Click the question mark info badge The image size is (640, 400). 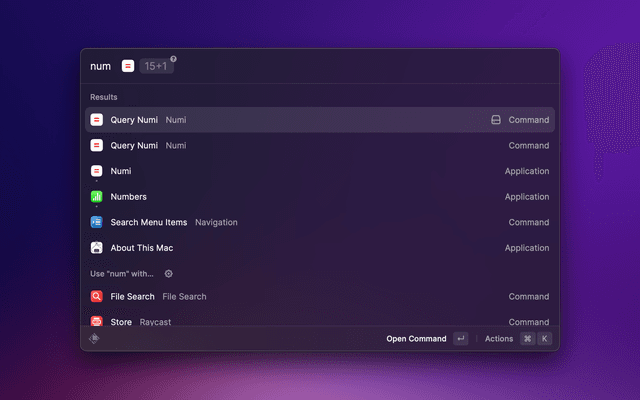point(173,59)
